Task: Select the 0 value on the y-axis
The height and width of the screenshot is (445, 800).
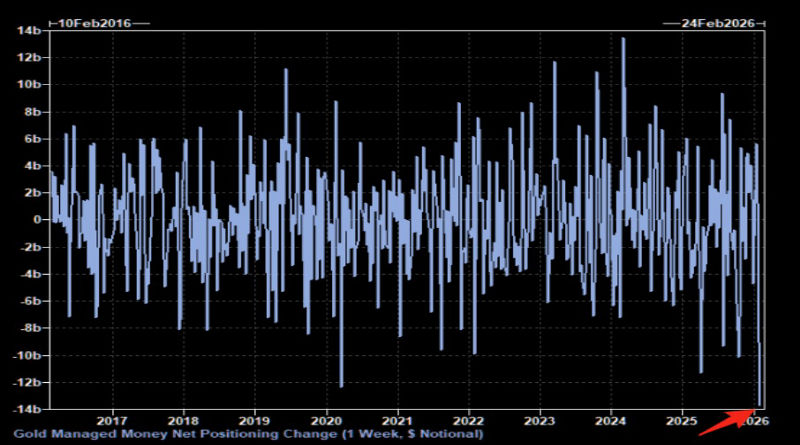Action: click(34, 220)
